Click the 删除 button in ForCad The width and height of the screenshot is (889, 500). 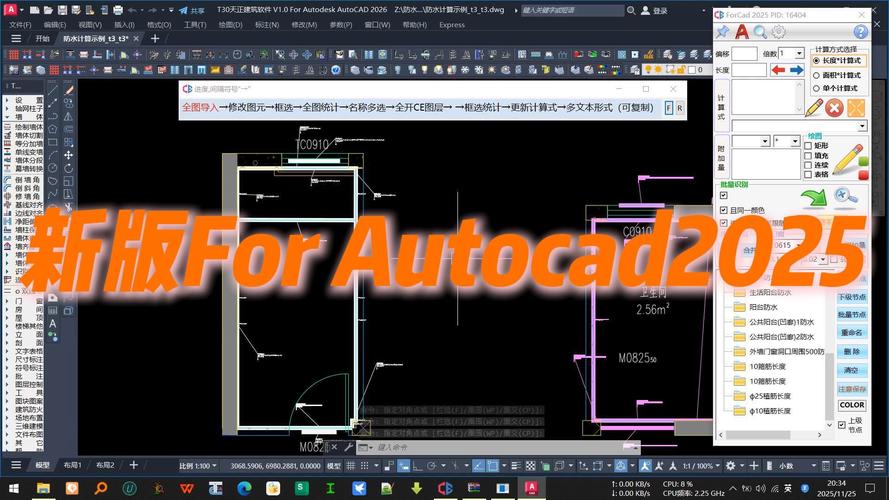click(x=852, y=351)
